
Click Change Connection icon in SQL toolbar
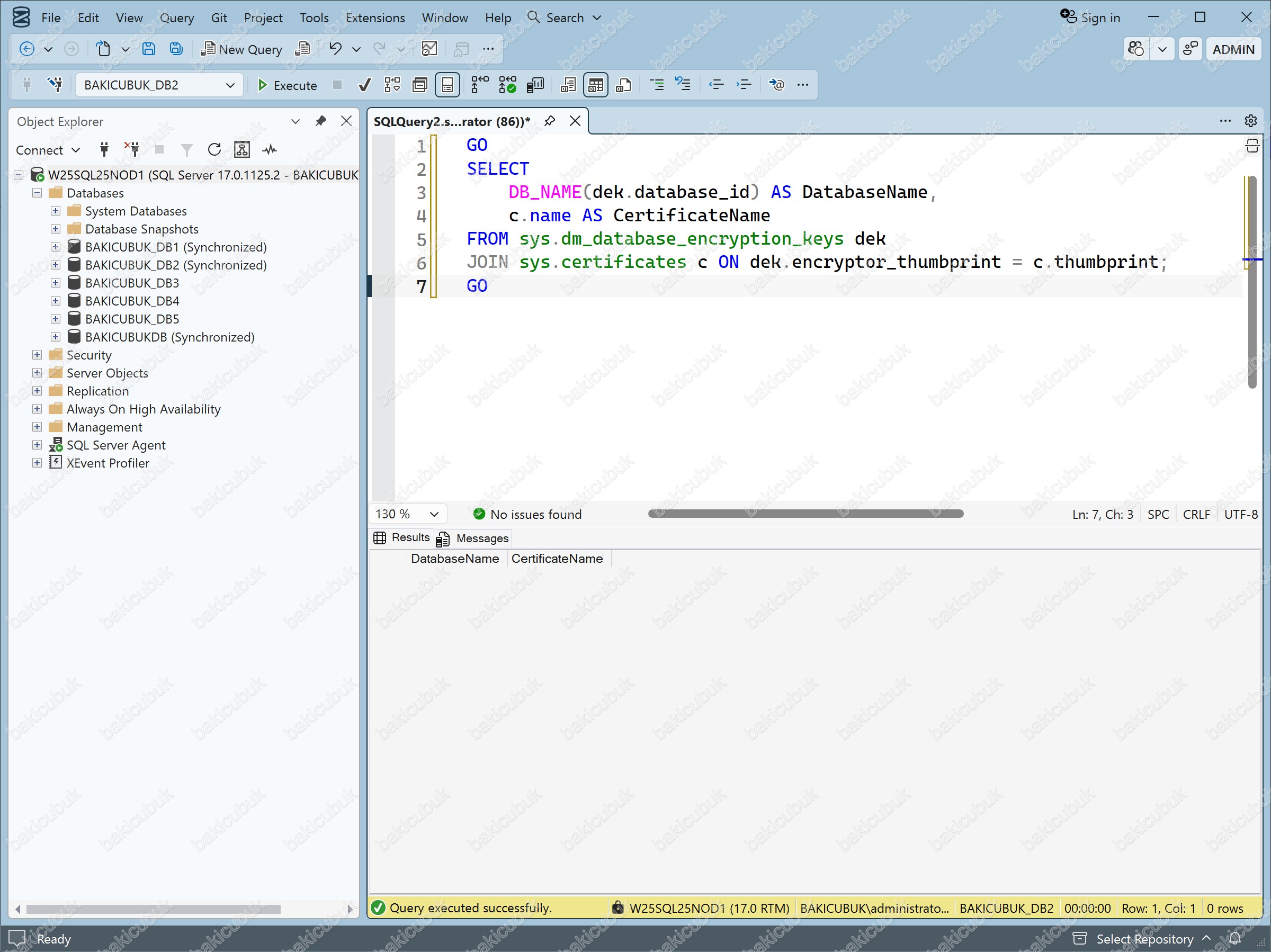[x=56, y=85]
